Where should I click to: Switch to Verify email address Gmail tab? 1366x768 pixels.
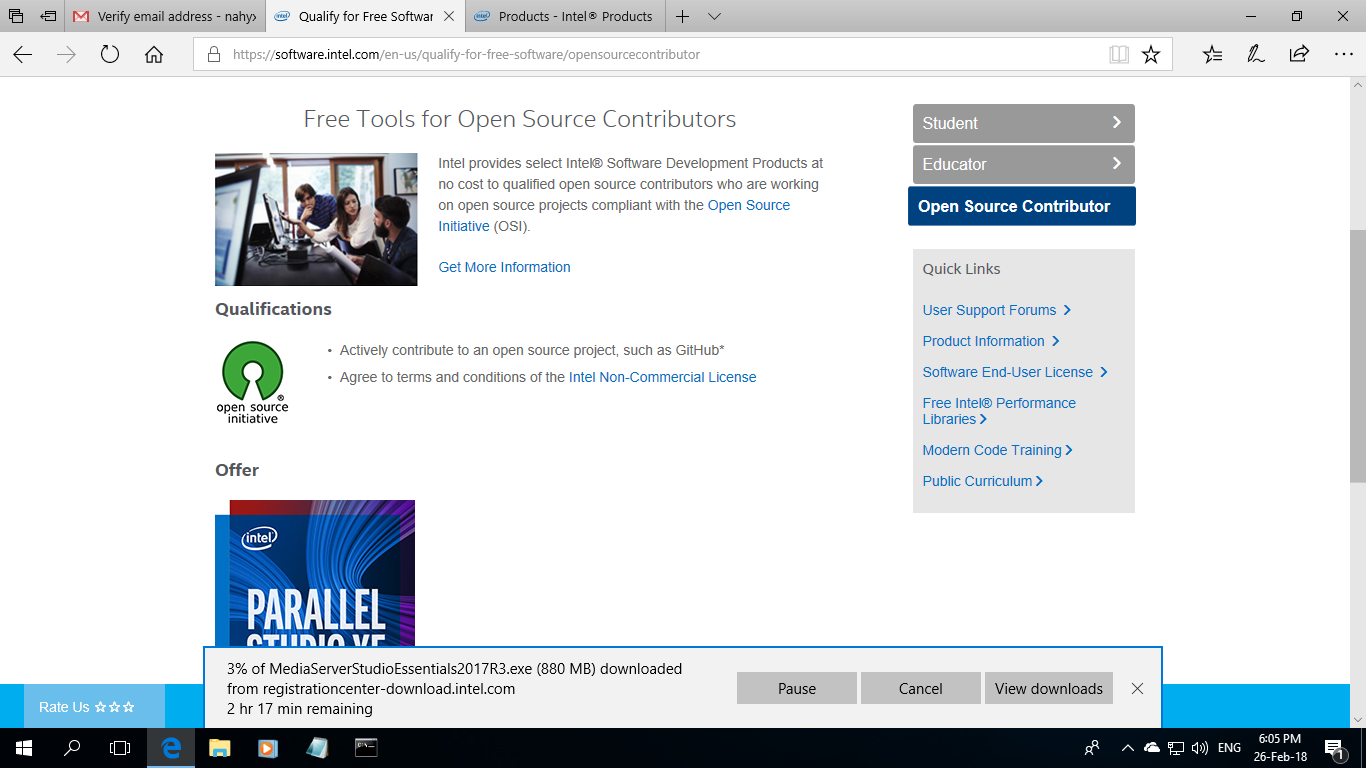166,17
